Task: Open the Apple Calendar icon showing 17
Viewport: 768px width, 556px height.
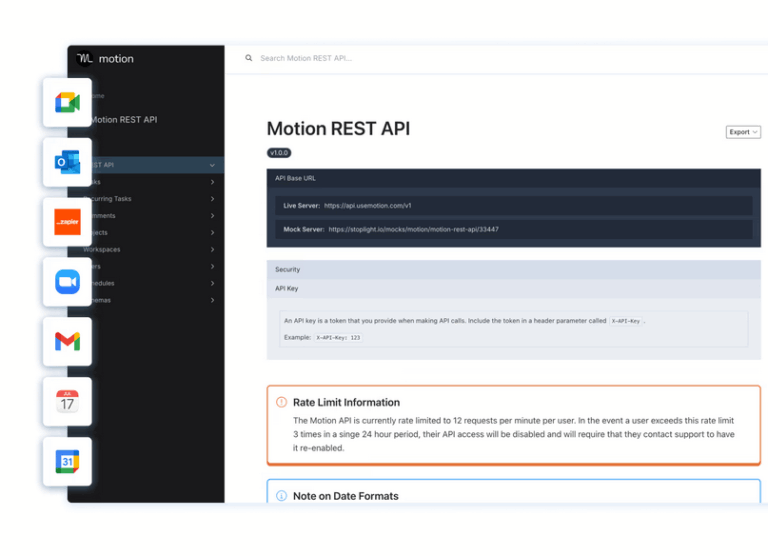Action: click(x=67, y=402)
